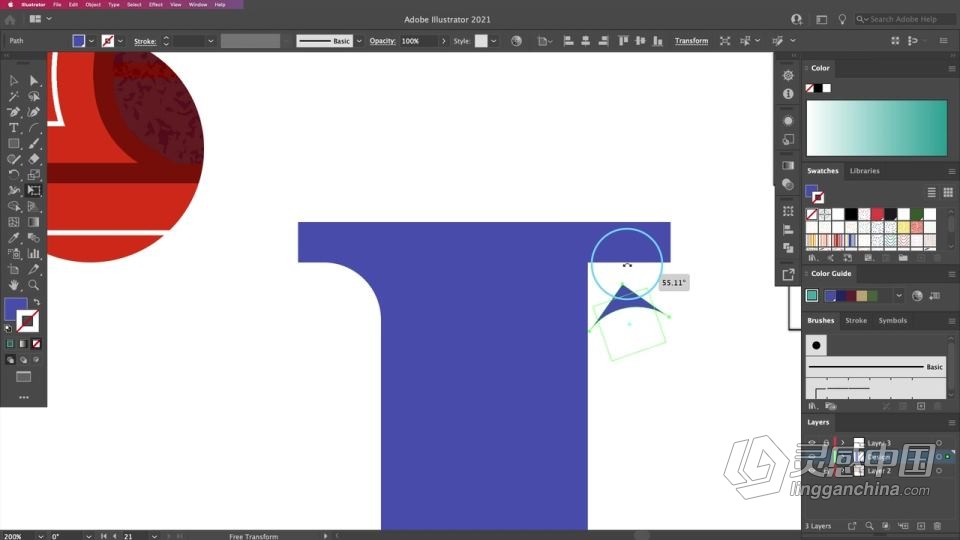Screen dimensions: 960x540
Task: Select the Pen tool
Action: coord(13,112)
